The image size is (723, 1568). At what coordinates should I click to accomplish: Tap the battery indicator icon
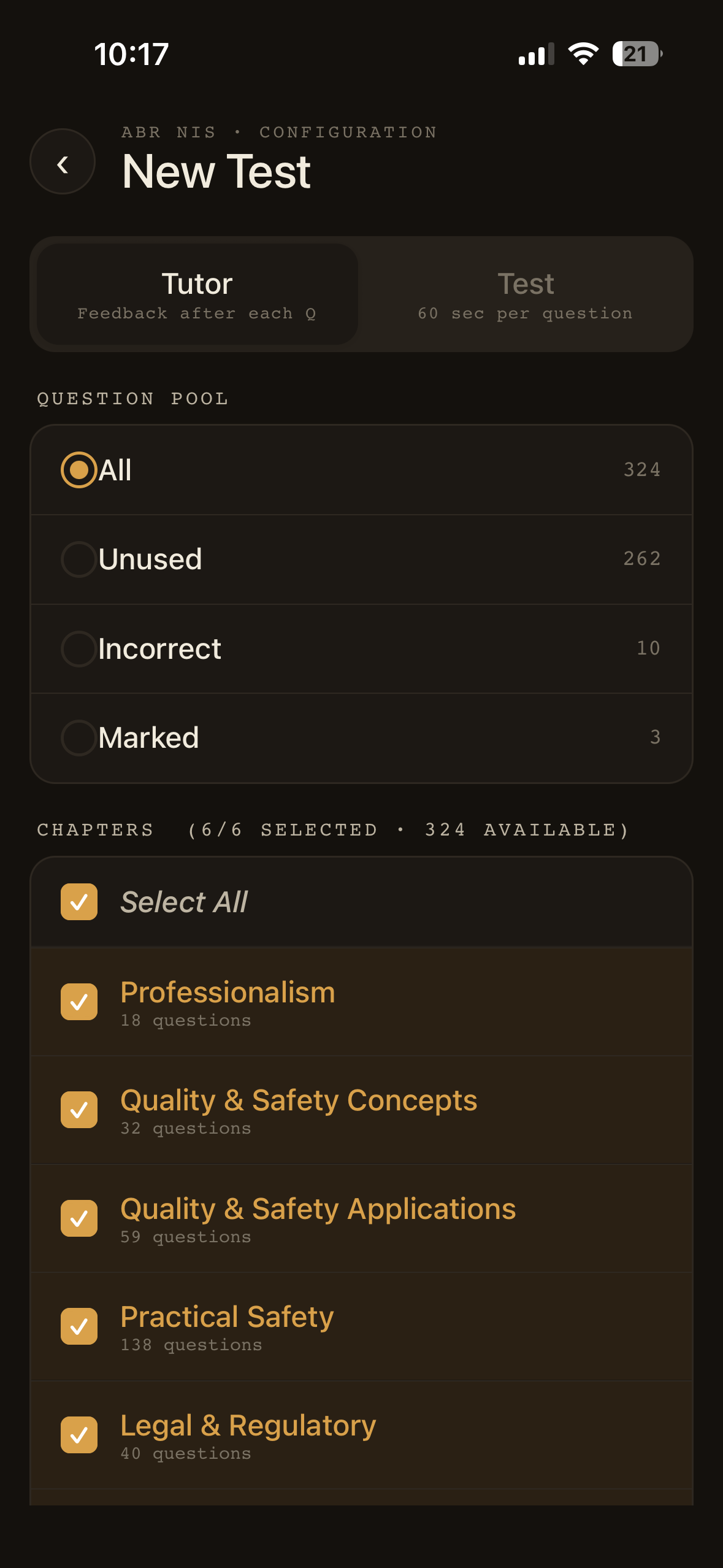(x=637, y=54)
